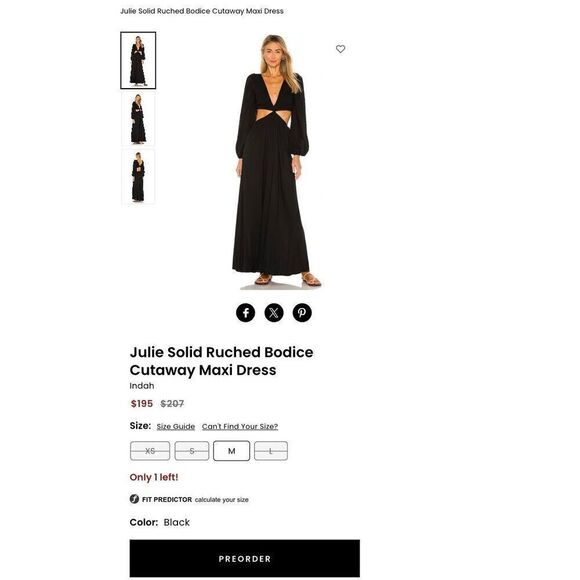
Task: Share the dress on Facebook
Action: [246, 313]
